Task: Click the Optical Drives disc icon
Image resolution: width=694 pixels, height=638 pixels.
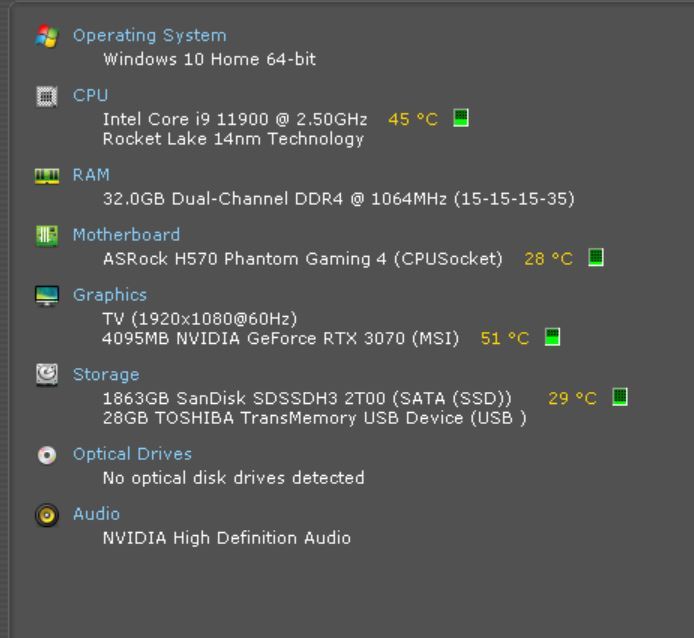Action: pos(46,454)
